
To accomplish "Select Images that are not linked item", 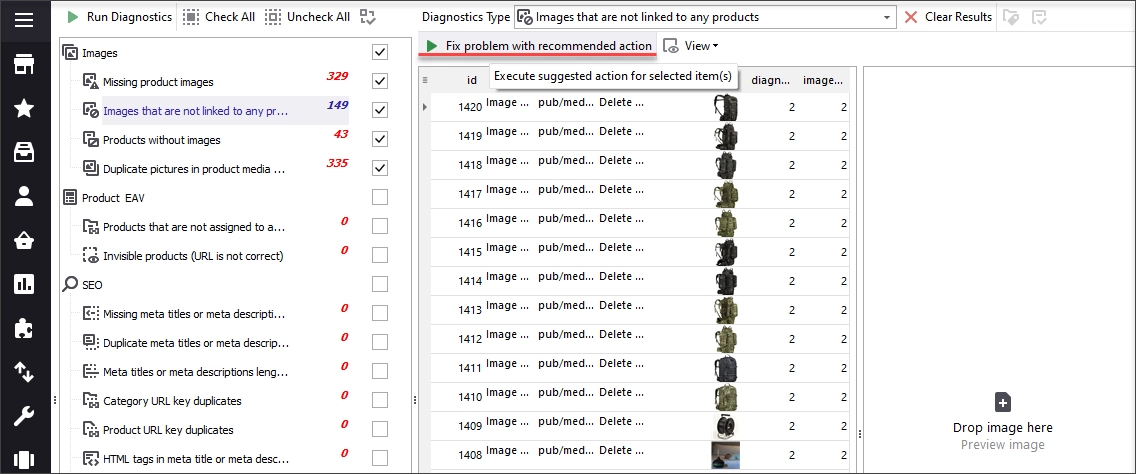I will coord(196,111).
